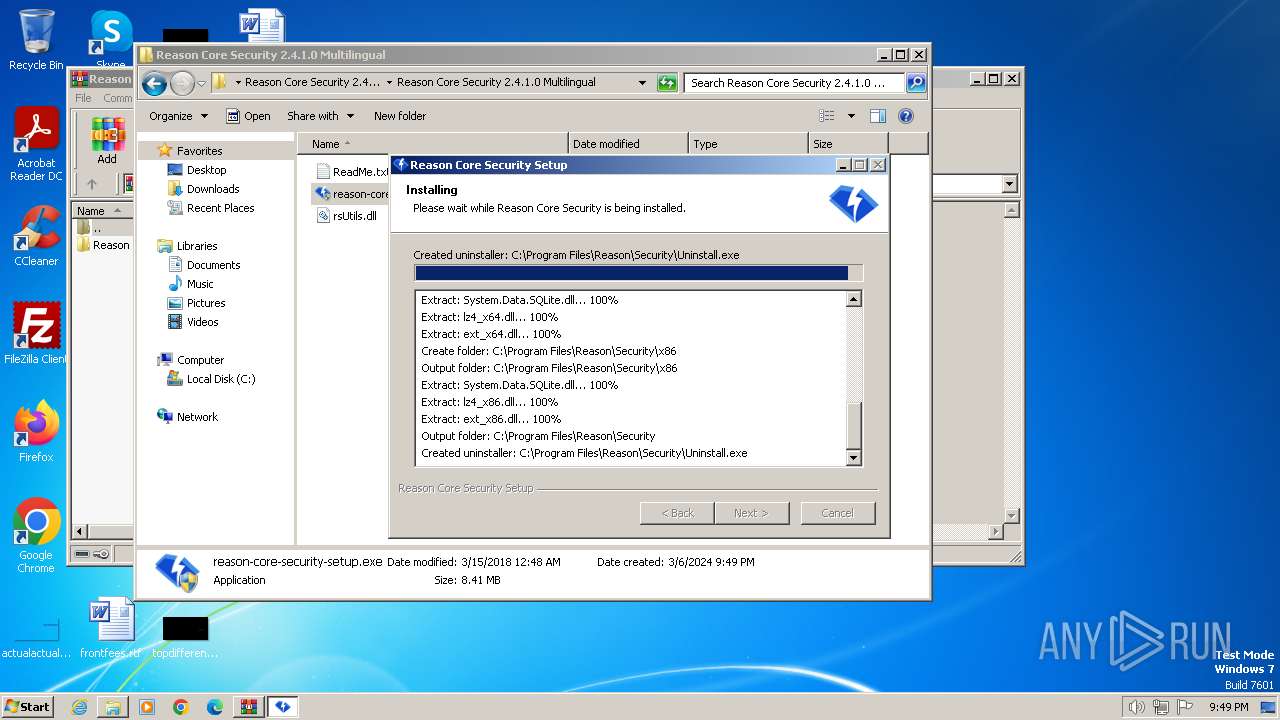Viewport: 1280px width, 720px height.
Task: Select the Reason folder in WinRAR
Action: (x=104, y=245)
